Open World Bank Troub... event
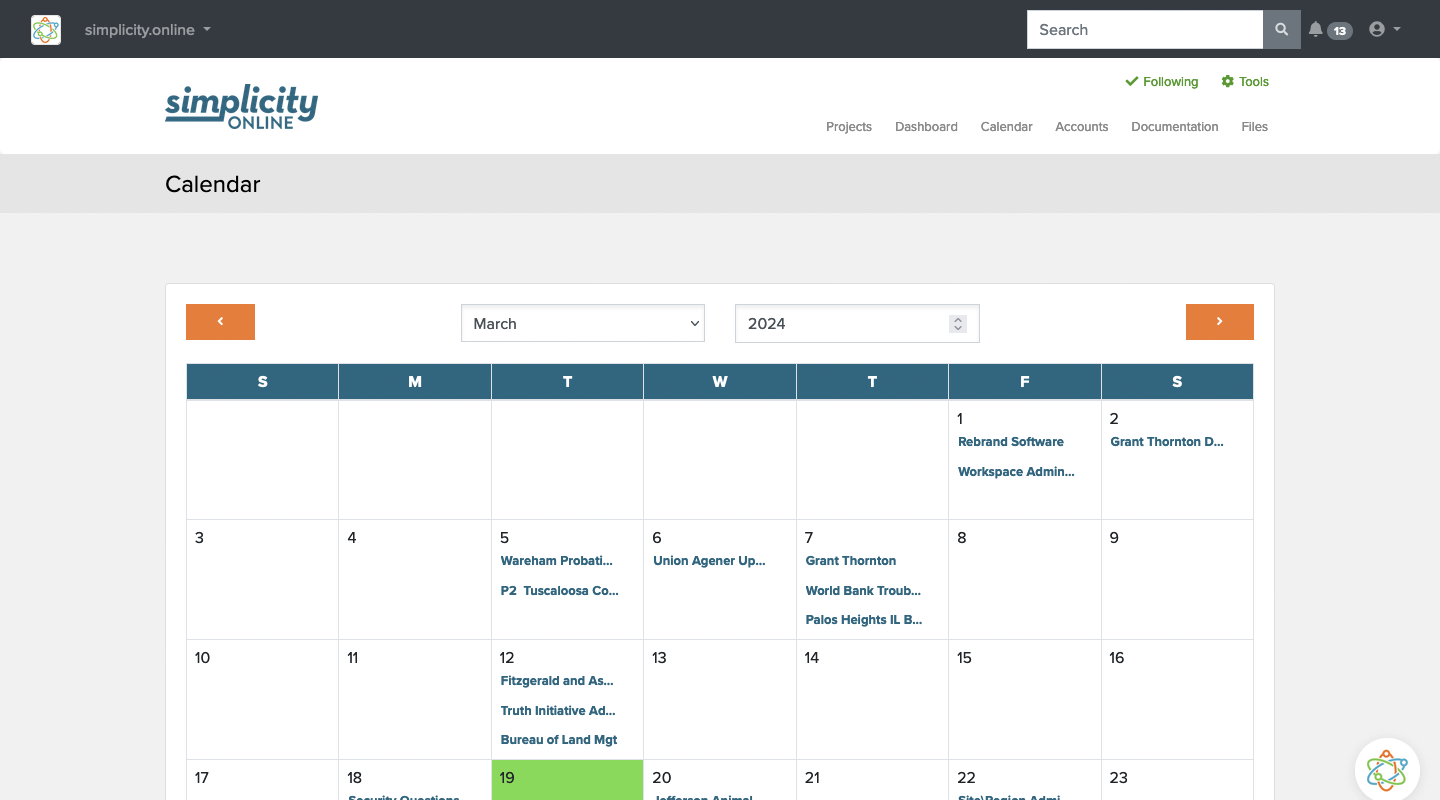 (x=863, y=591)
